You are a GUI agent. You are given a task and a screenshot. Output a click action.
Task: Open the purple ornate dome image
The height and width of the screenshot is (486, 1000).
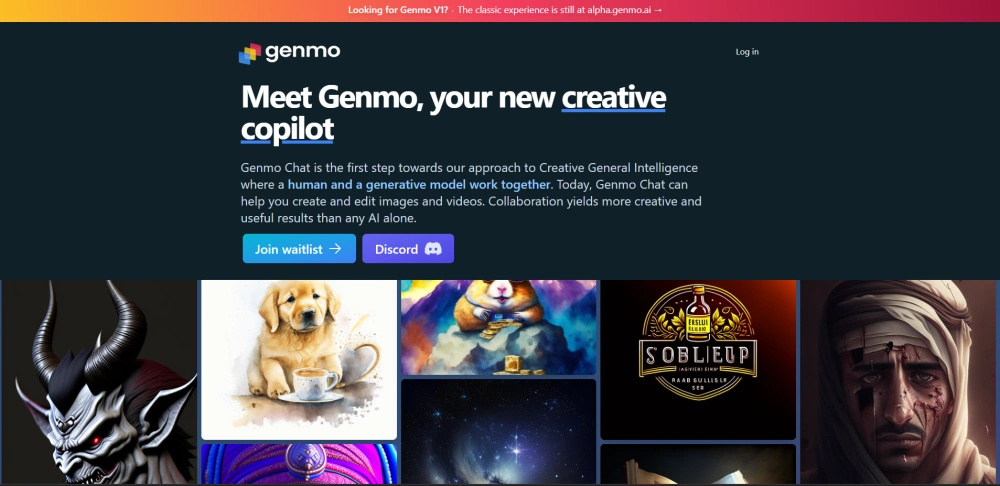coord(299,464)
